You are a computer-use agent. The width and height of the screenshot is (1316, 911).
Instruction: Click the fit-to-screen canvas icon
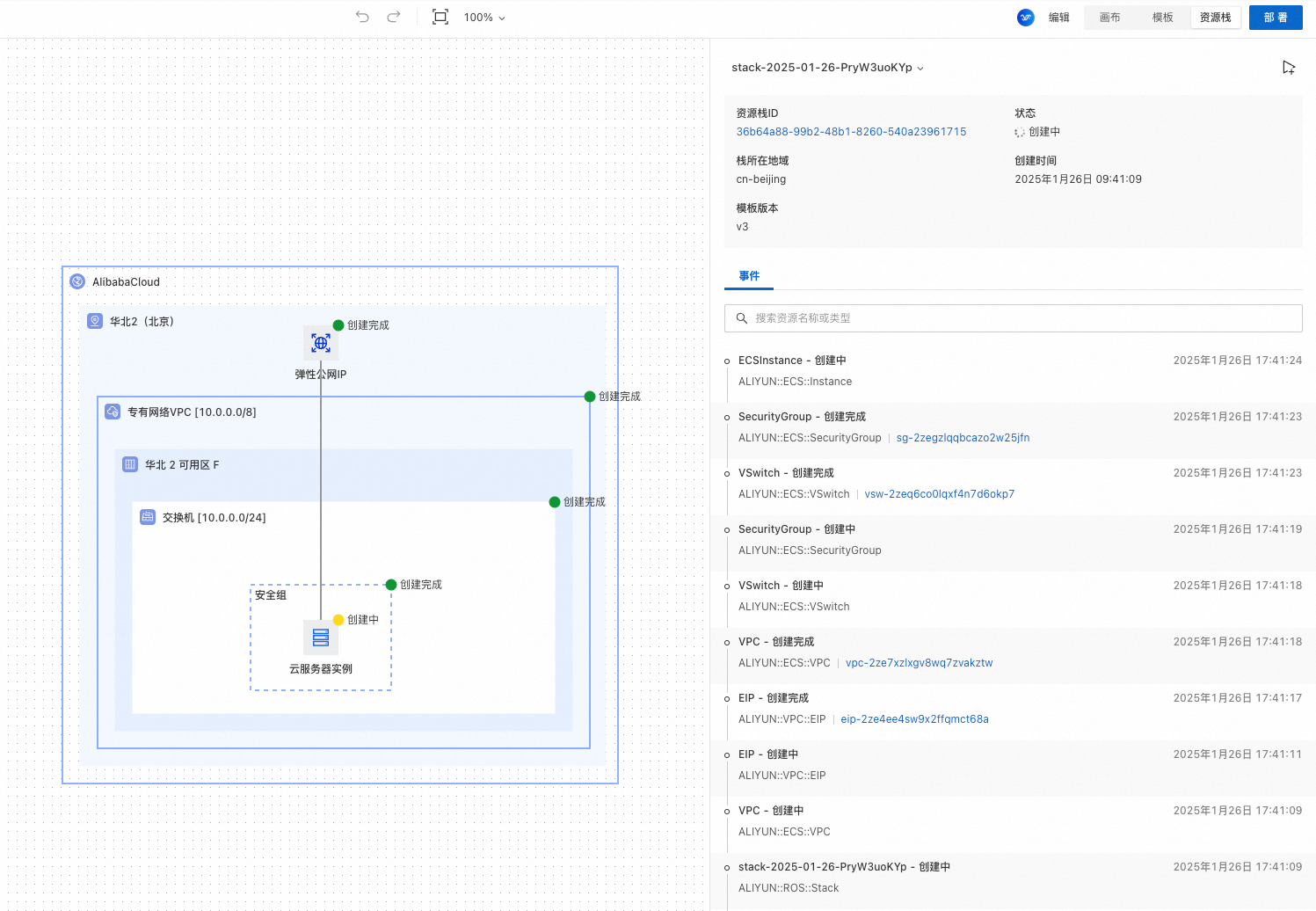440,17
